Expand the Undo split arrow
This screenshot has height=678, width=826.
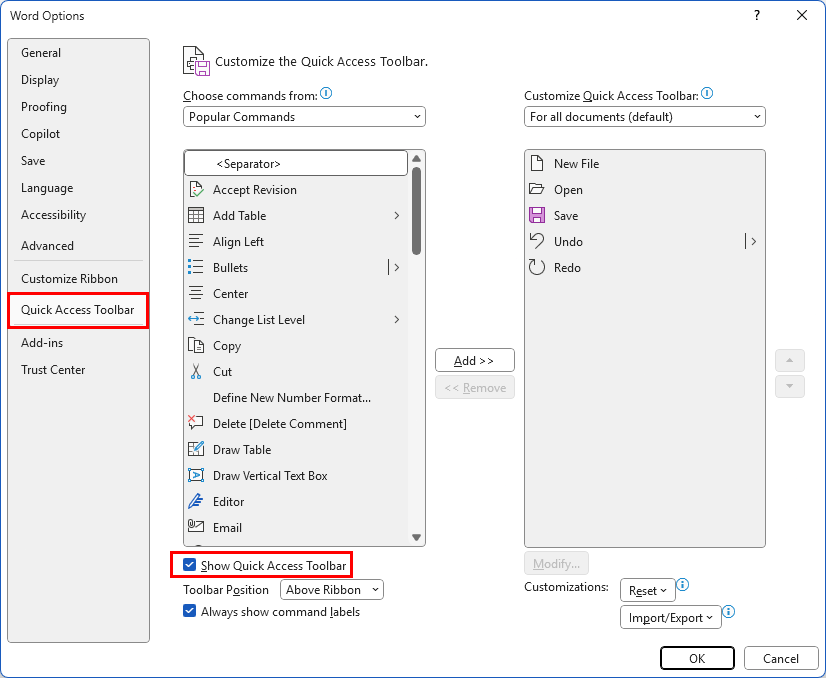(x=754, y=241)
